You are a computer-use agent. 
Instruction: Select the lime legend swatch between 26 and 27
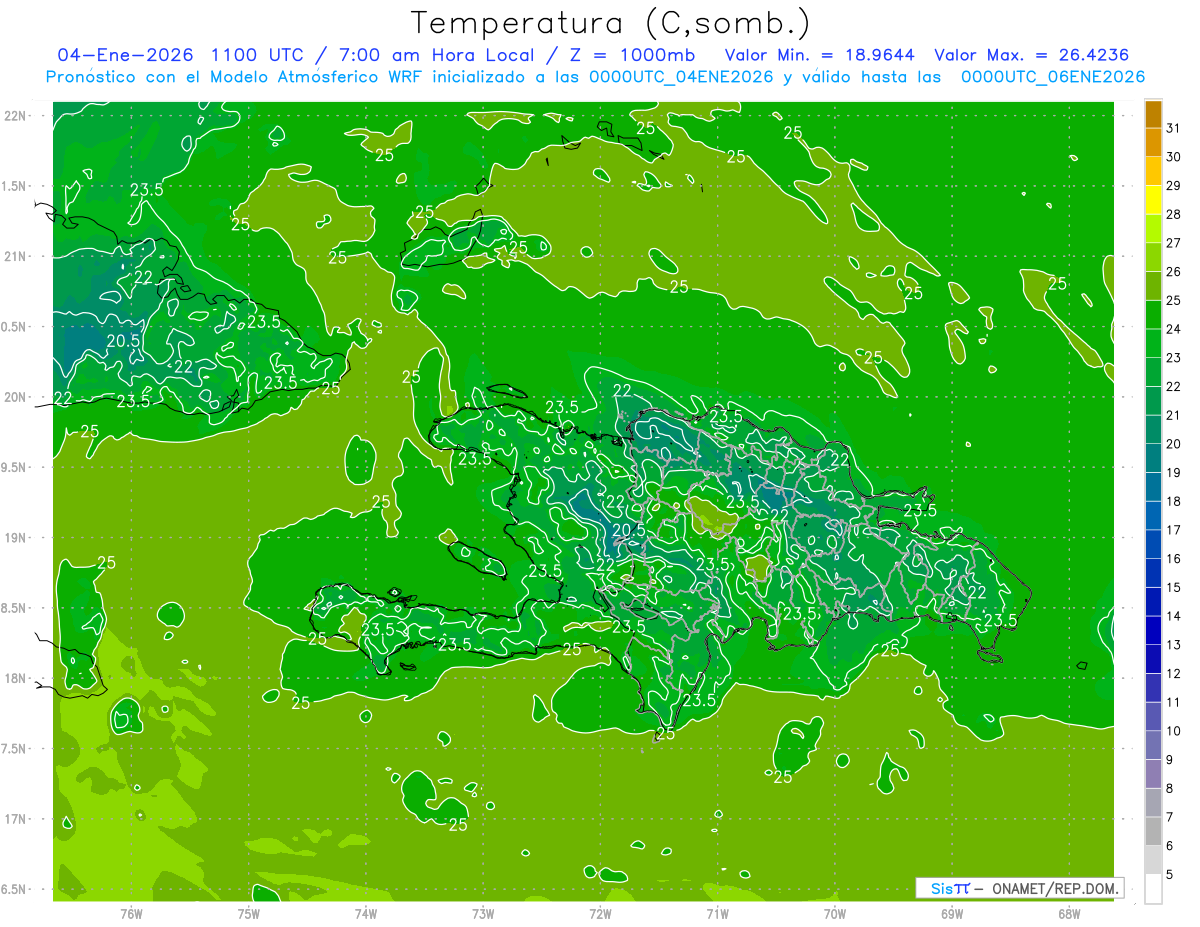[x=1153, y=257]
